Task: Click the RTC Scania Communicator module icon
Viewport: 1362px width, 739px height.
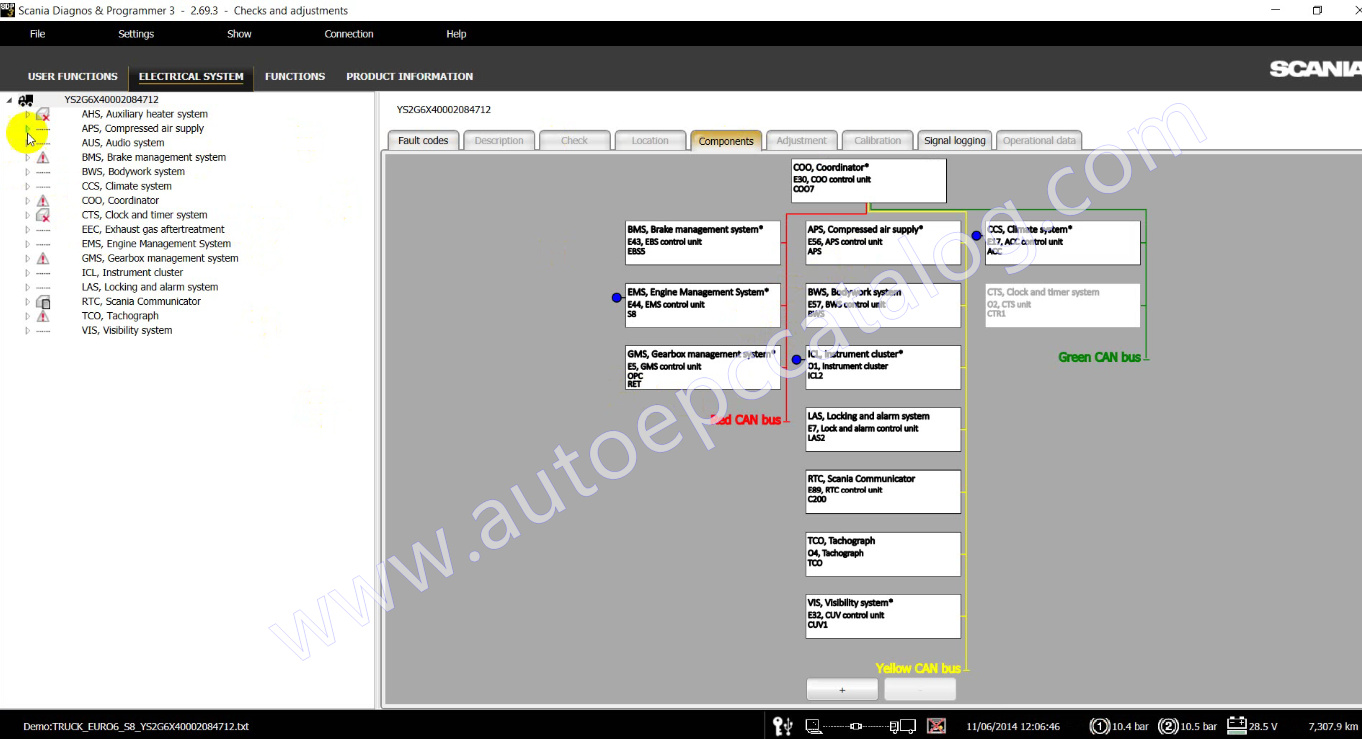Action: click(x=43, y=302)
